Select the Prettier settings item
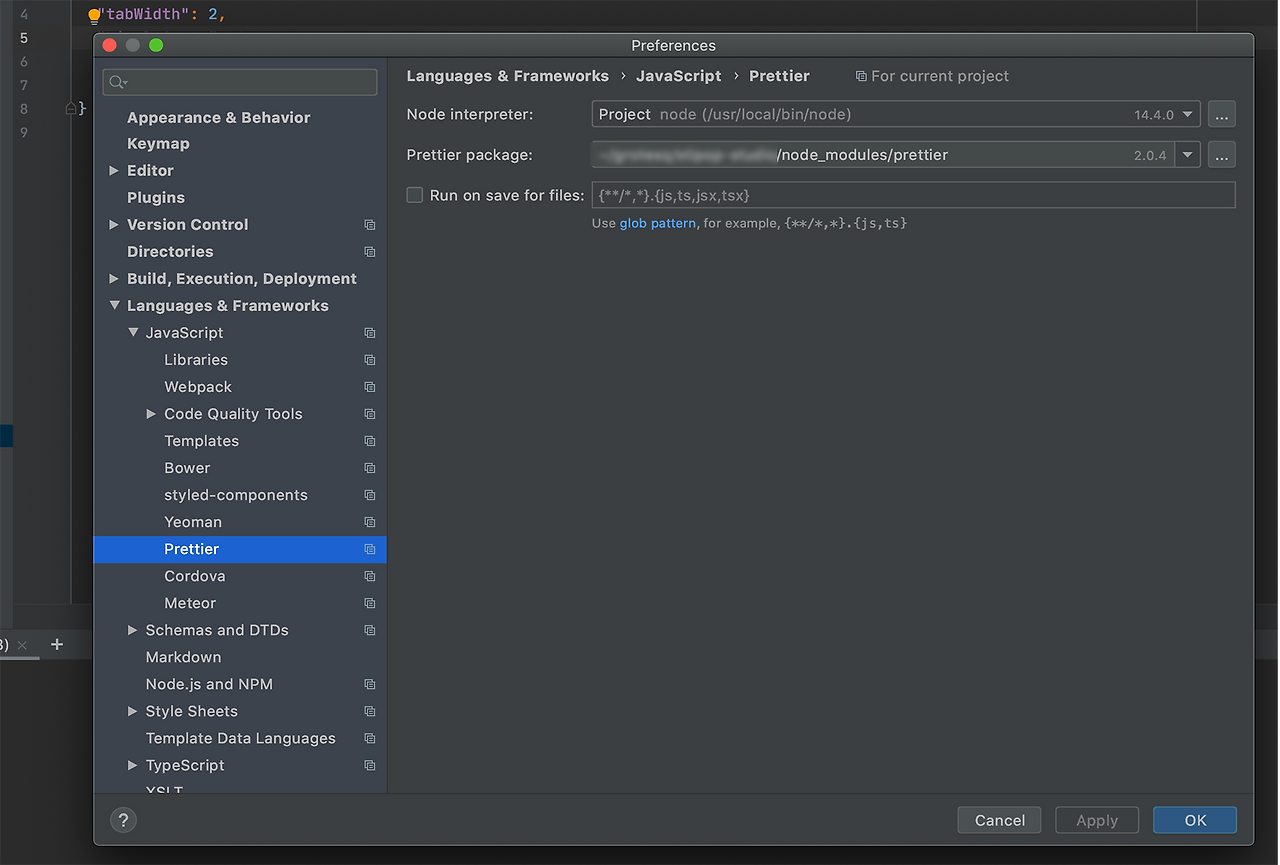 pyautogui.click(x=240, y=549)
